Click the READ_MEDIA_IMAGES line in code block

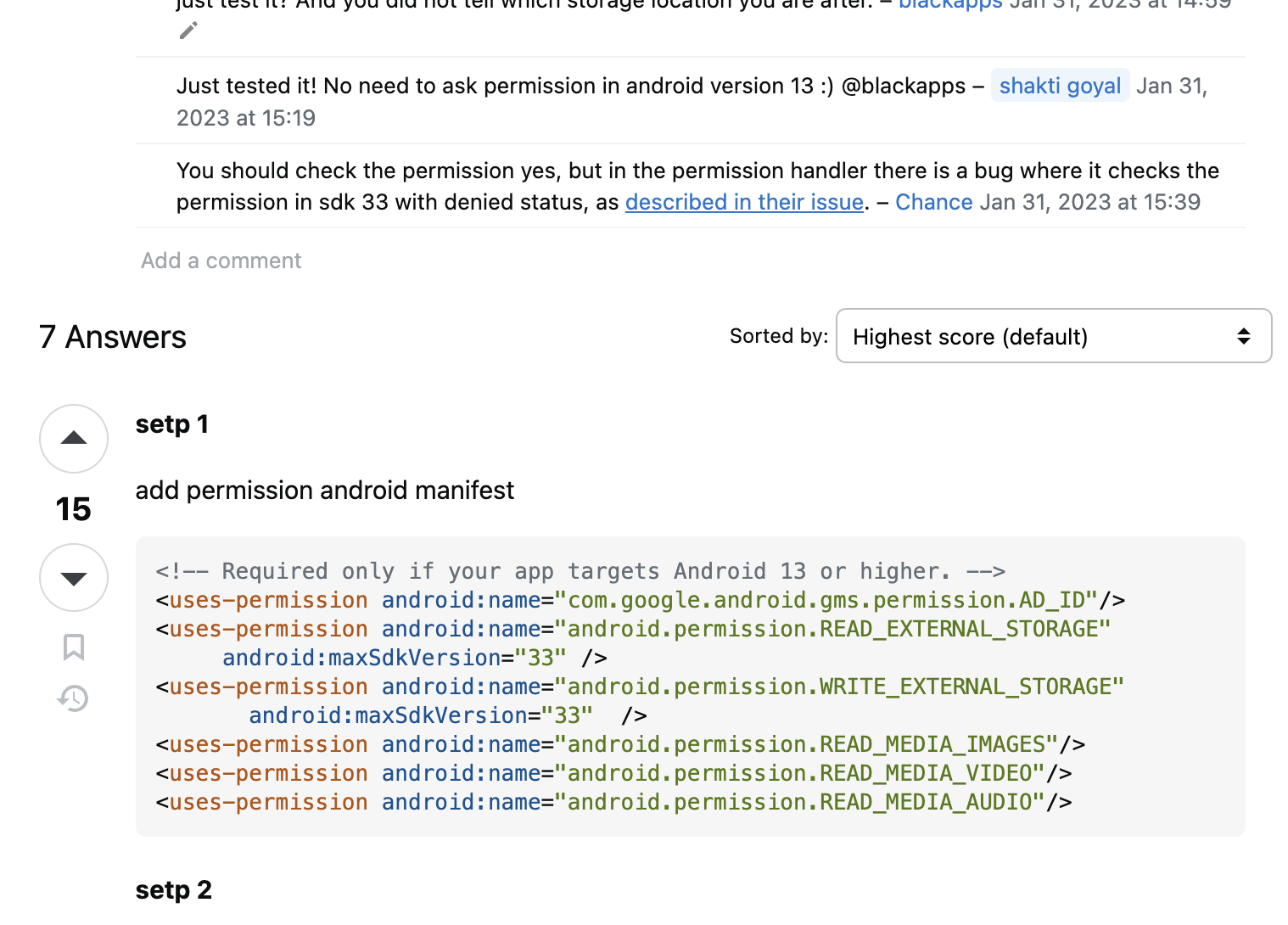pos(620,744)
